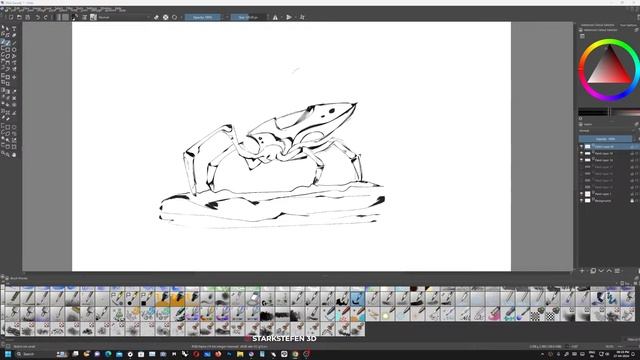Create a new document from toolbar
Image resolution: width=640 pixels, height=360 pixels.
(11, 17)
